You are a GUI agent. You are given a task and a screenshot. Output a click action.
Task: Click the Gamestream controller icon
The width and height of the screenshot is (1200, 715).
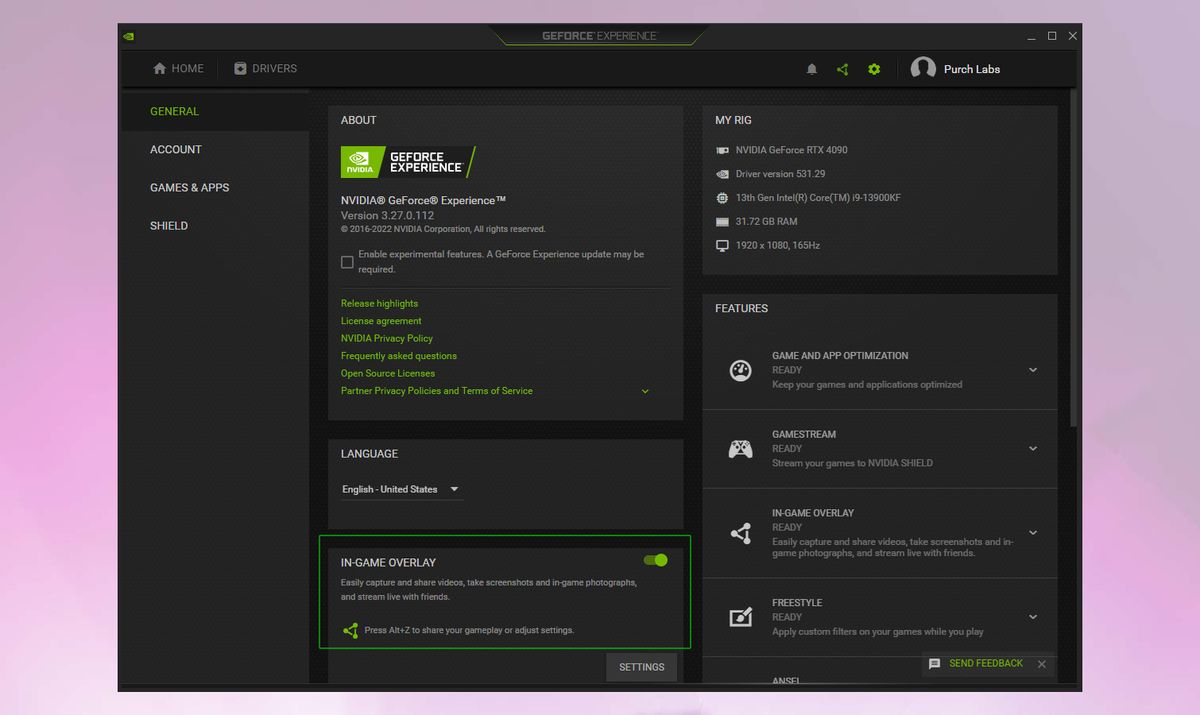(740, 449)
